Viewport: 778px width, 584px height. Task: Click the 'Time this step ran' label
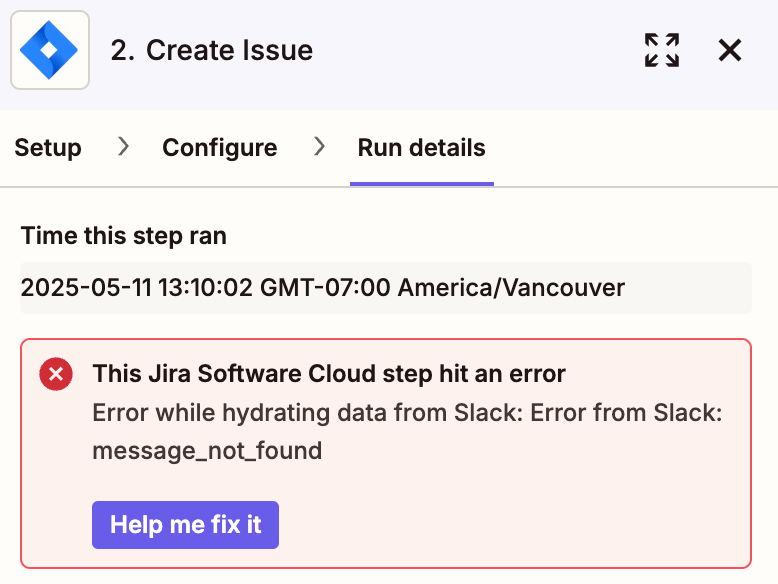[x=124, y=236]
